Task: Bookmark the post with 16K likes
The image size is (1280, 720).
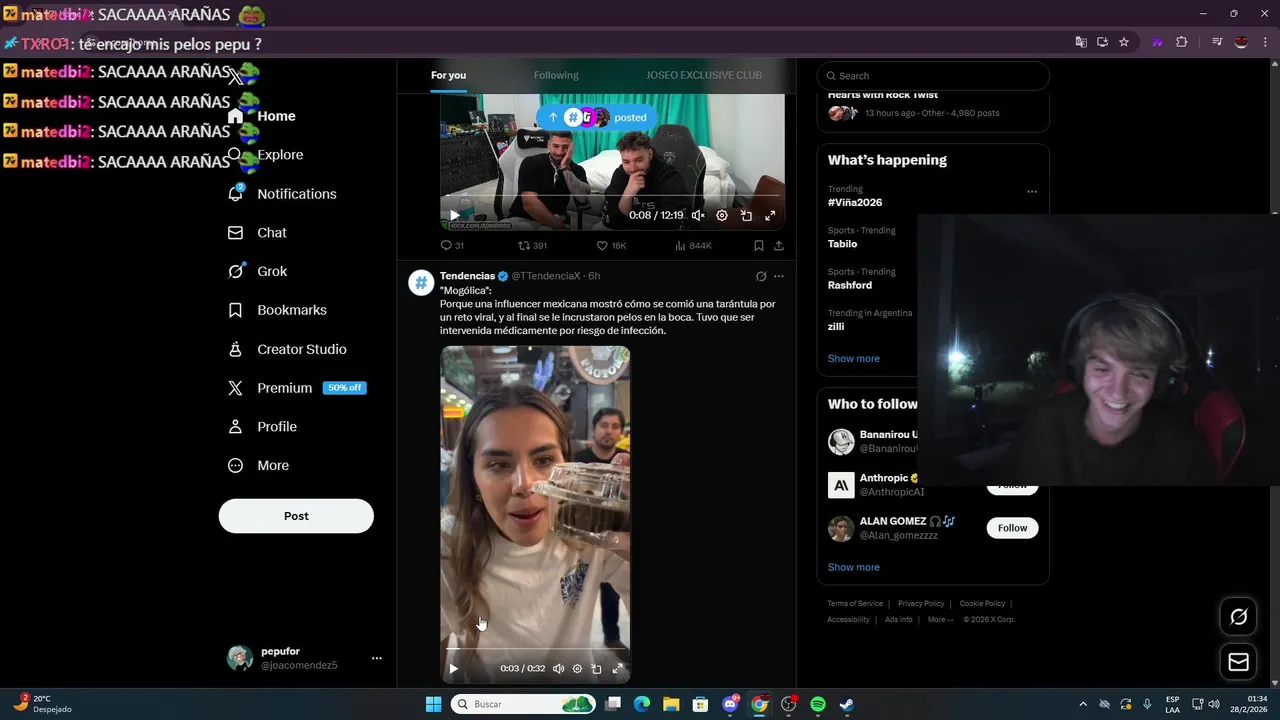Action: point(759,245)
